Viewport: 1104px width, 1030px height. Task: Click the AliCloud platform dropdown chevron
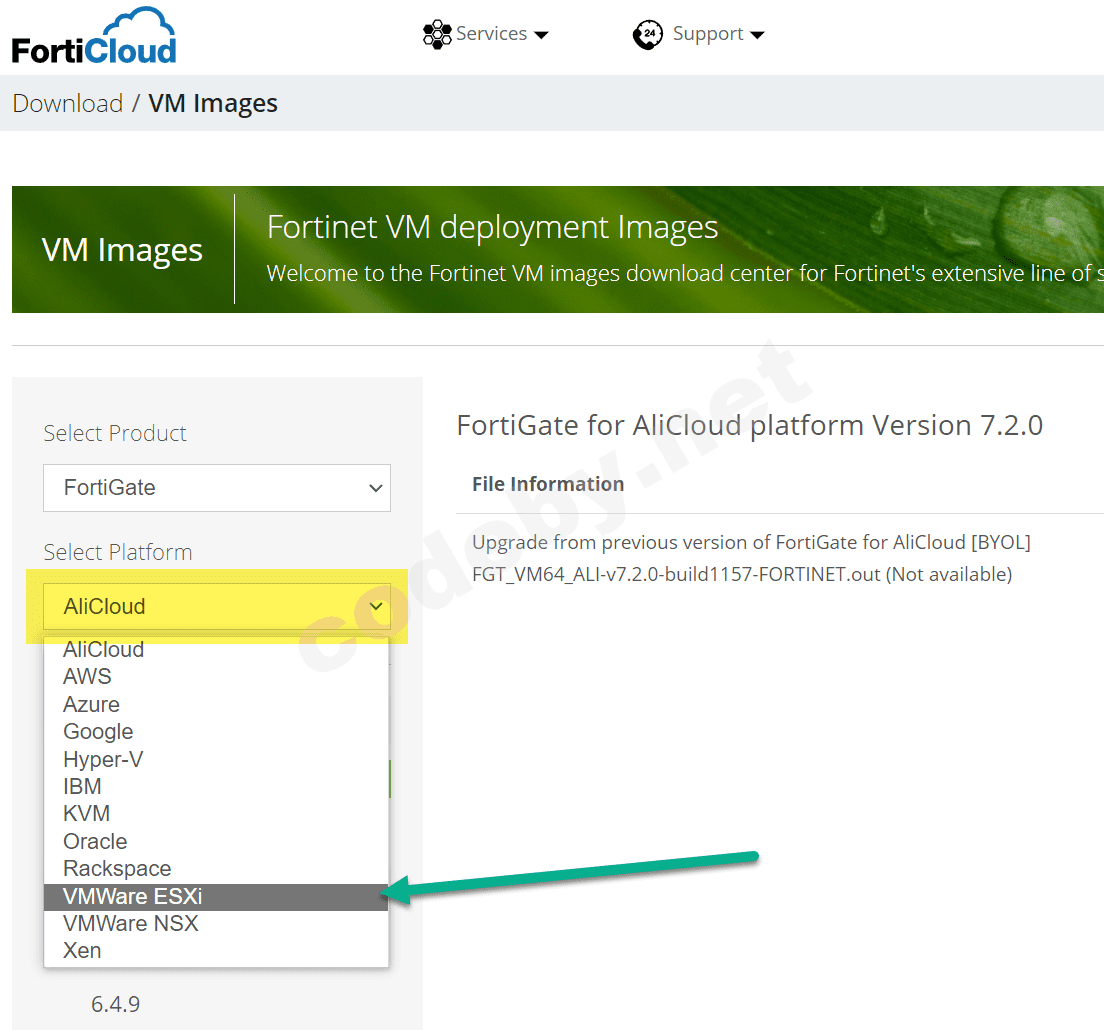pyautogui.click(x=376, y=606)
